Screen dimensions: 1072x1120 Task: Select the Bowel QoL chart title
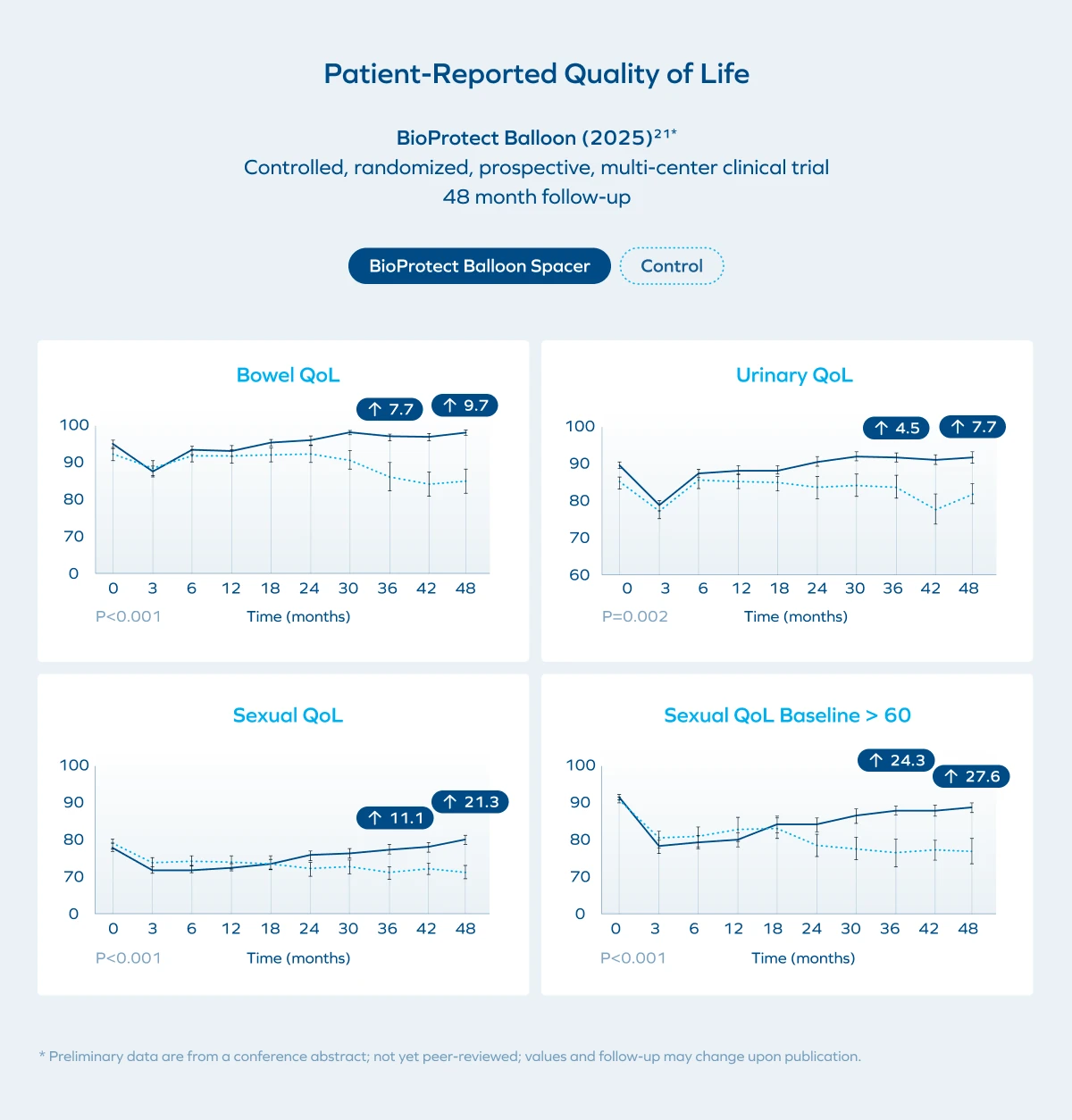288,375
